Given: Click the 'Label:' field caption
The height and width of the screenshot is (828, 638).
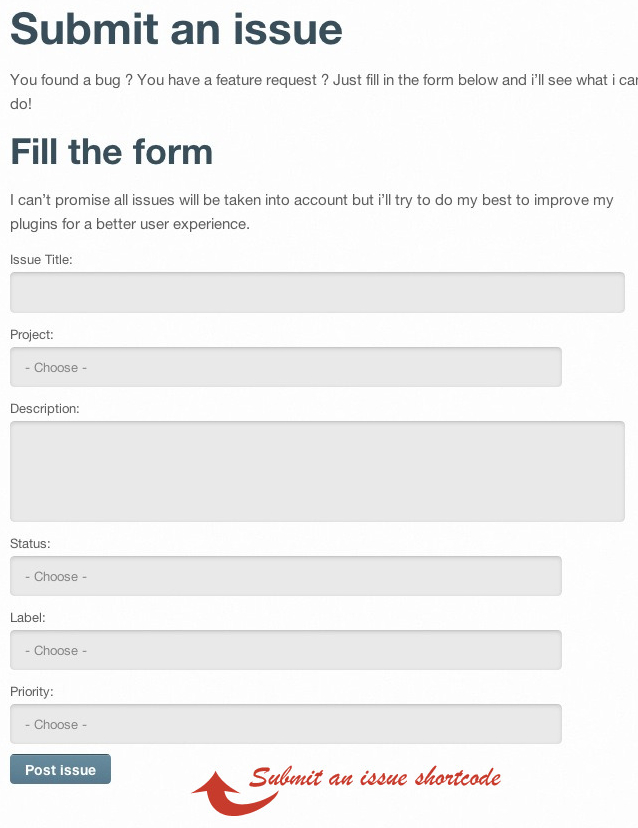Looking at the screenshot, I should point(27,617).
